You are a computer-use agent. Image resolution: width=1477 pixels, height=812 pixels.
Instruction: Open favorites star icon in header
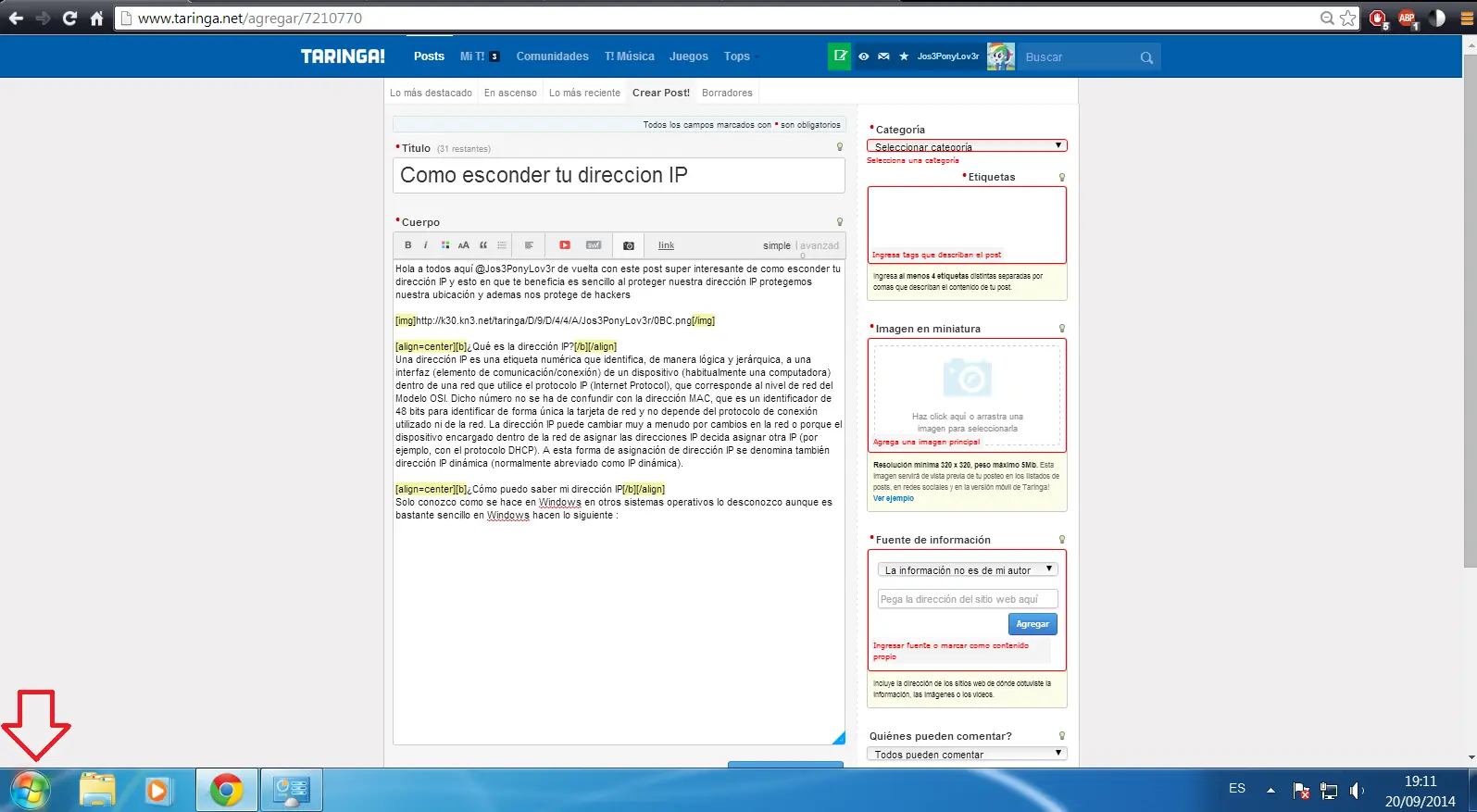point(904,56)
